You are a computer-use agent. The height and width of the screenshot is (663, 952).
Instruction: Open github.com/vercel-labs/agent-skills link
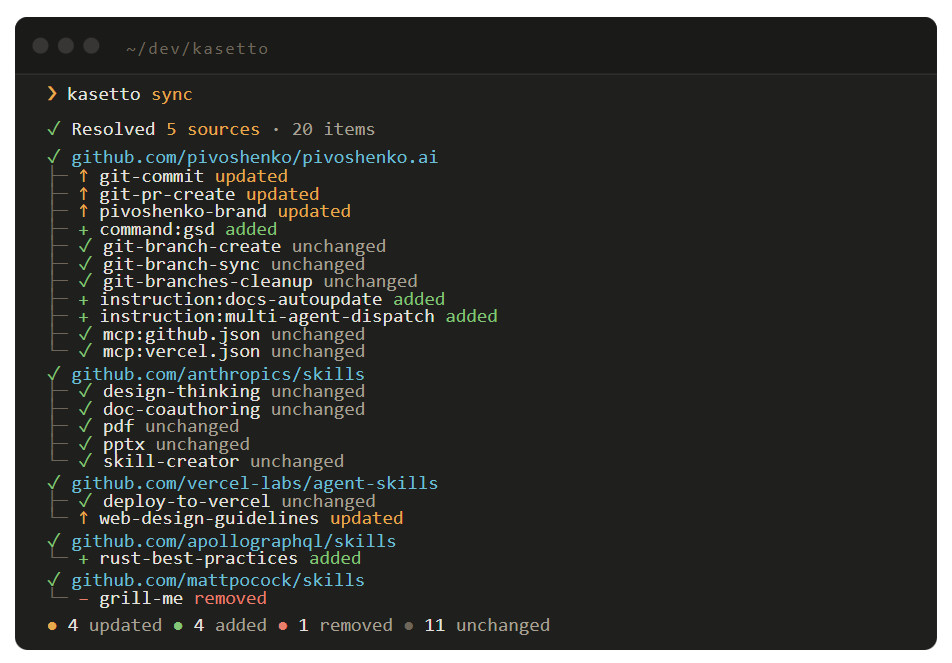254,483
